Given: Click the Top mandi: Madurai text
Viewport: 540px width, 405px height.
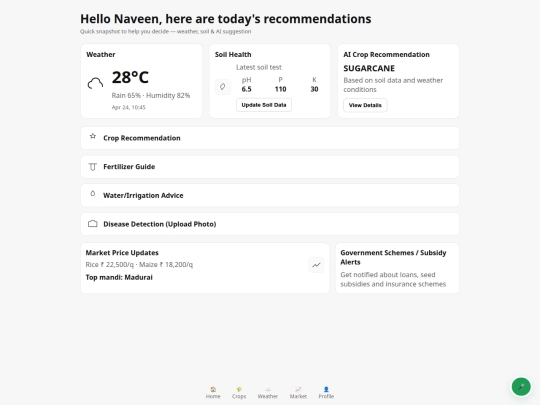Looking at the screenshot, I should point(119,277).
